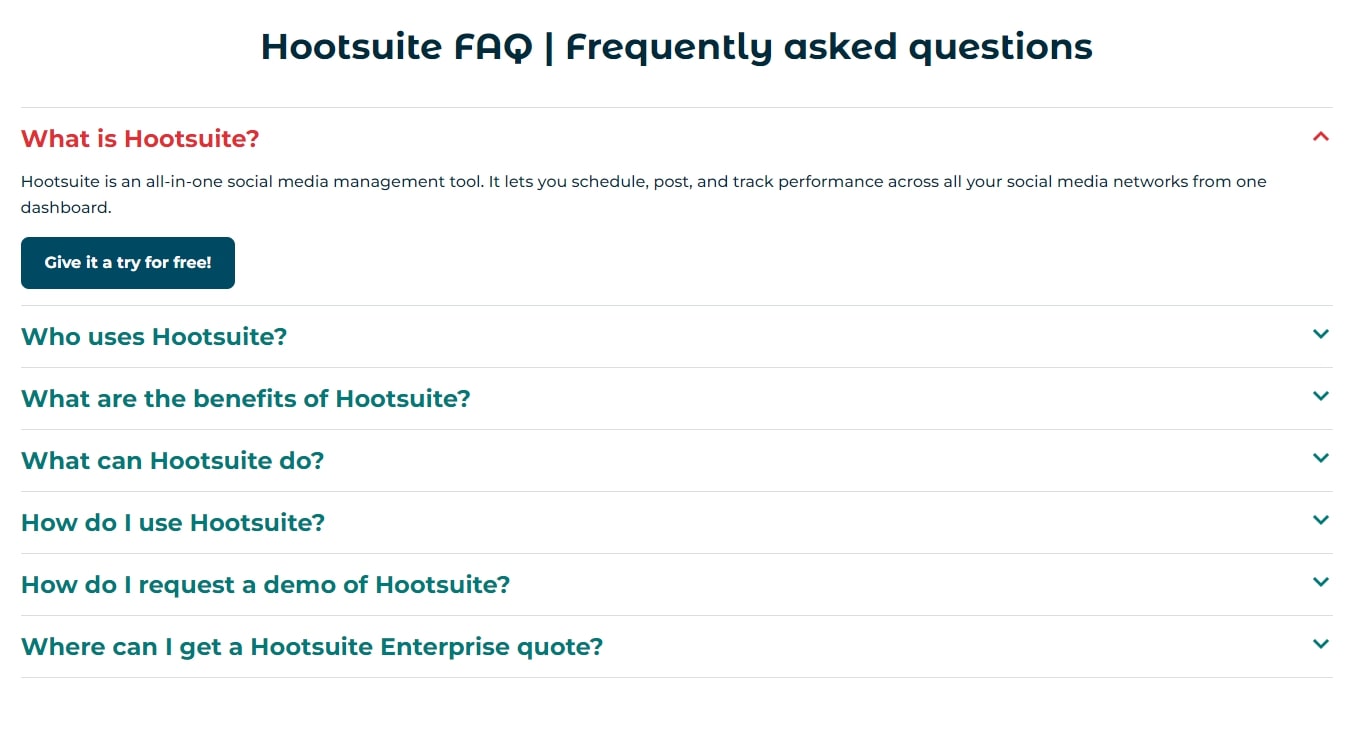
Task: Open the 'What can Hootsuite do?' section
Action: [172, 461]
